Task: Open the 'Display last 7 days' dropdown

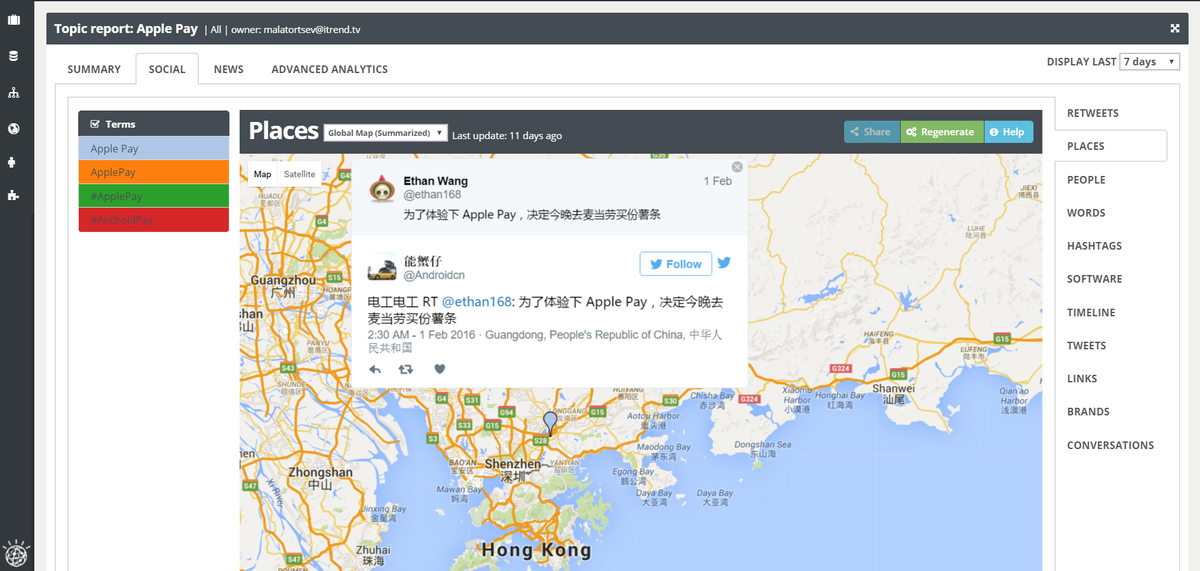Action: [1149, 62]
